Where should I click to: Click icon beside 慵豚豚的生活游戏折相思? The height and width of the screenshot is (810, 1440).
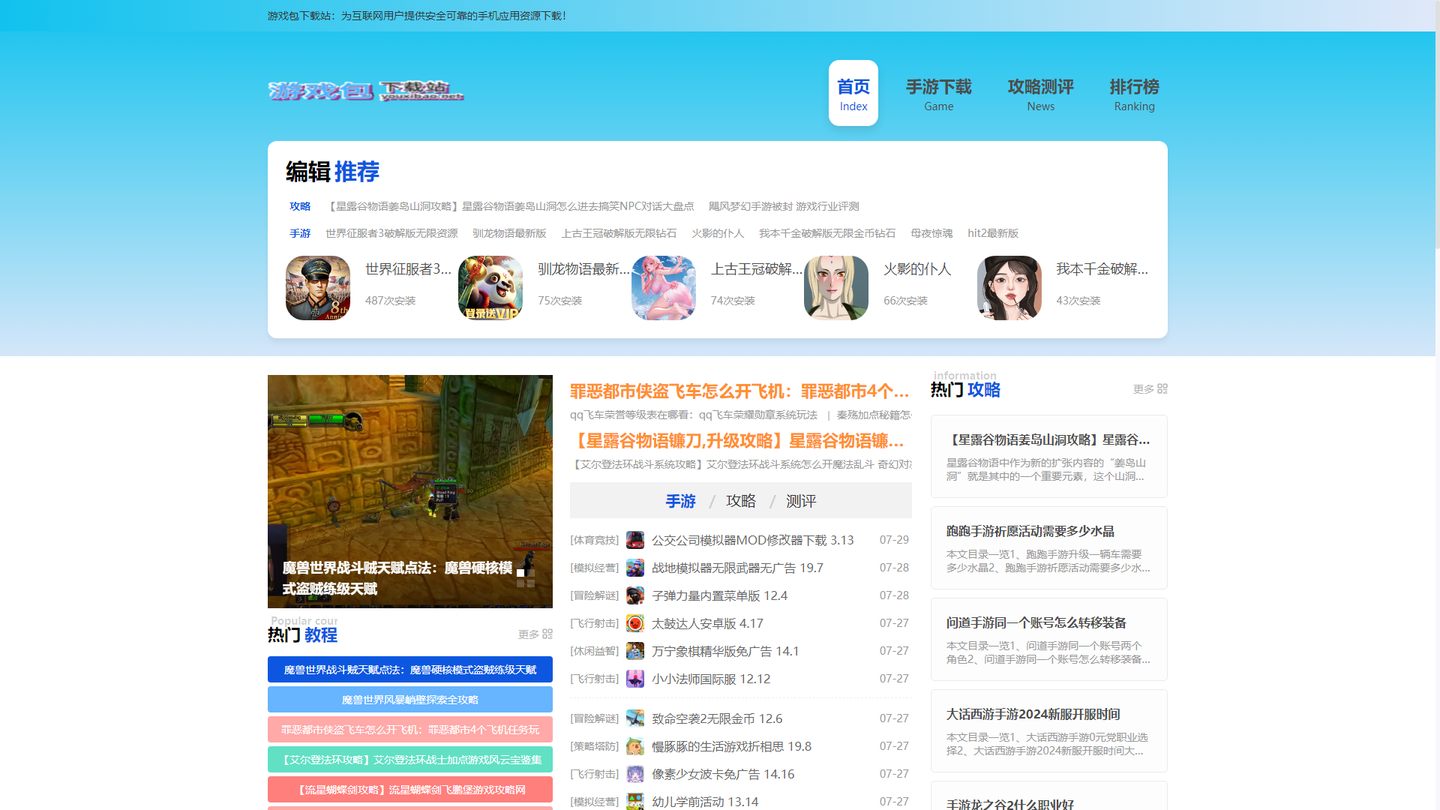tap(635, 746)
